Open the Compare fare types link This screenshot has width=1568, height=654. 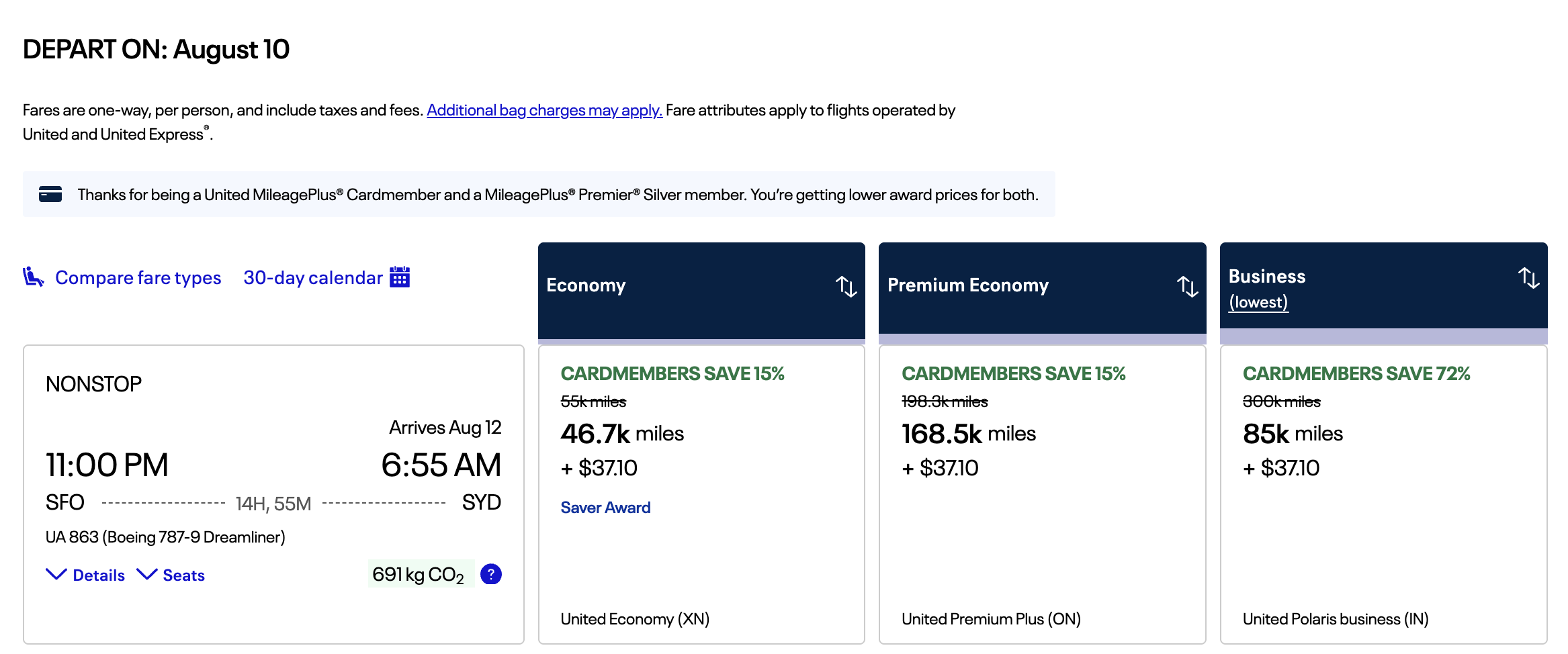click(x=138, y=277)
